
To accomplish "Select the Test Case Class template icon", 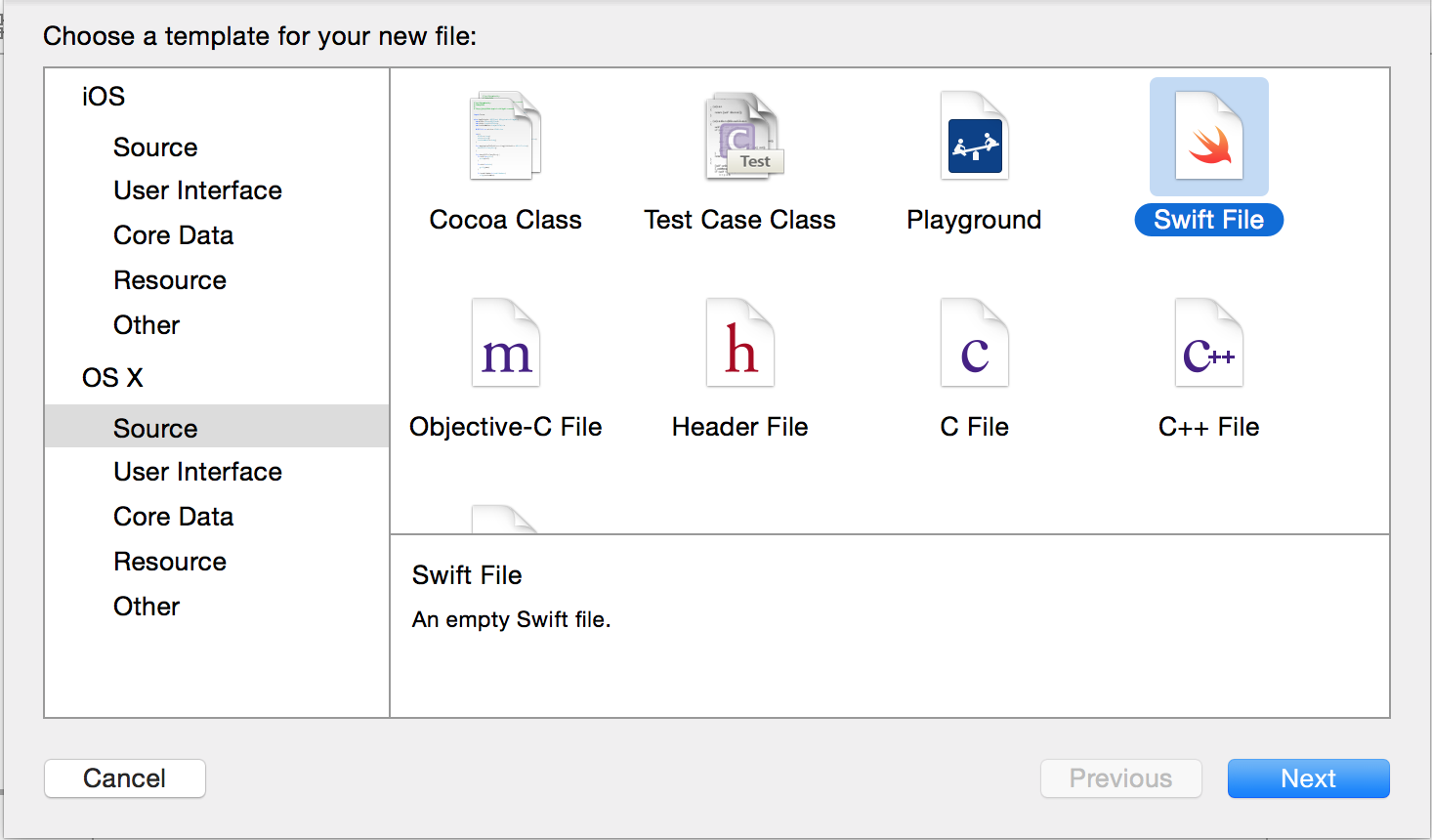I will click(739, 135).
